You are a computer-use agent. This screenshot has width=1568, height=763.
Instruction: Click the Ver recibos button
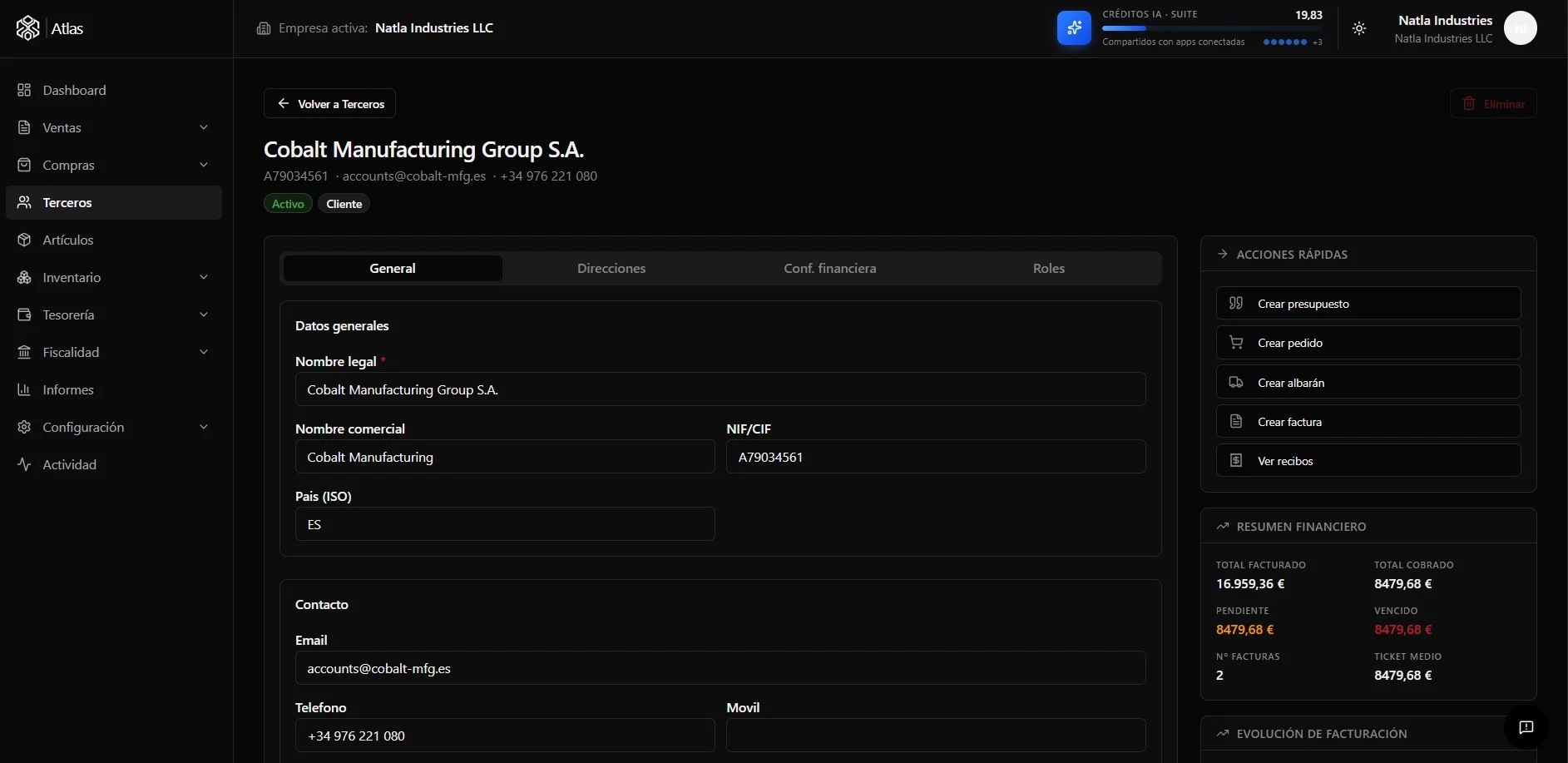pyautogui.click(x=1368, y=461)
